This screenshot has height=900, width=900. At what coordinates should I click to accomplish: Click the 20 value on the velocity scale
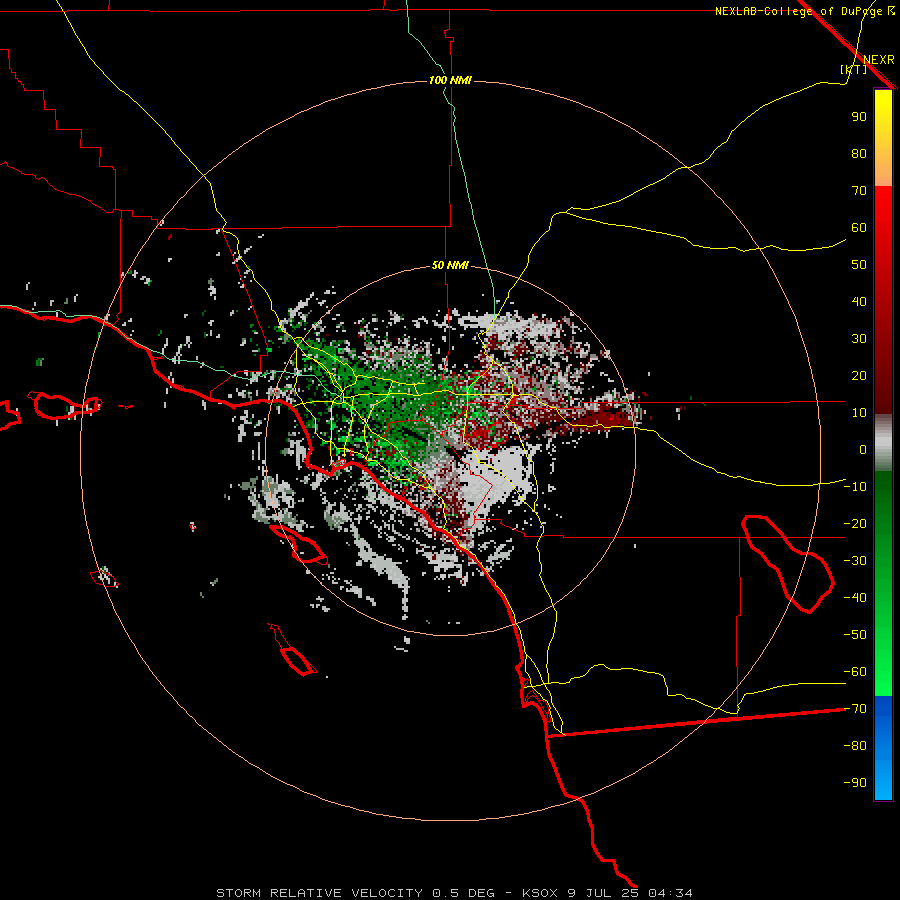(x=859, y=375)
